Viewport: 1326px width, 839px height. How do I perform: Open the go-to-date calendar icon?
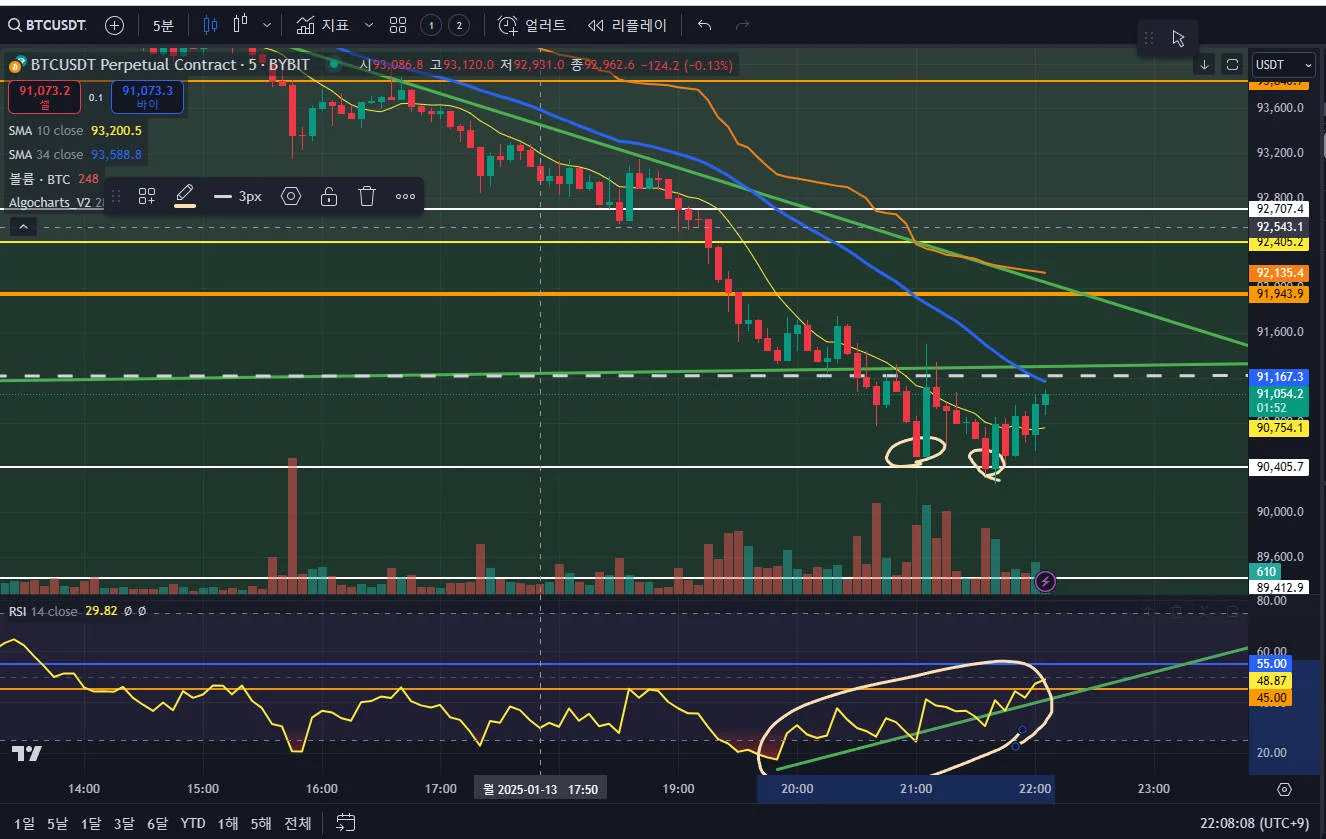(x=346, y=823)
